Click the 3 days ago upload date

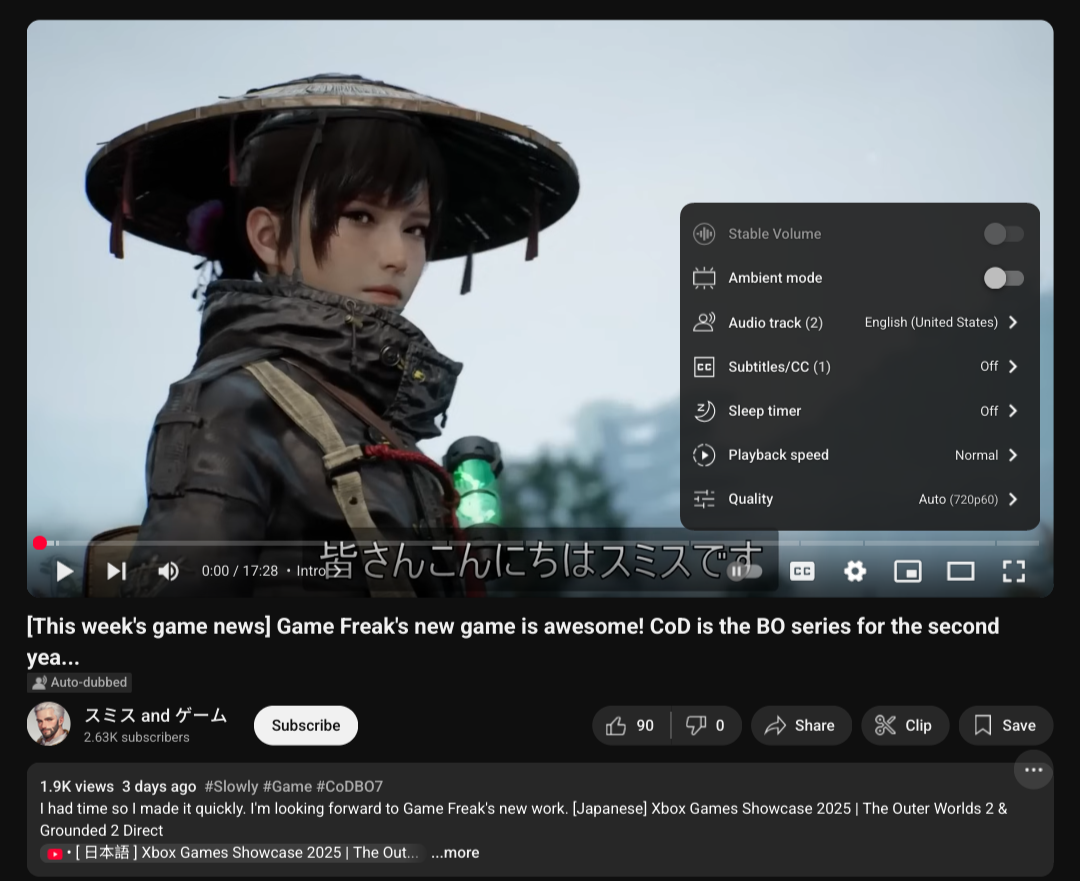(x=159, y=787)
